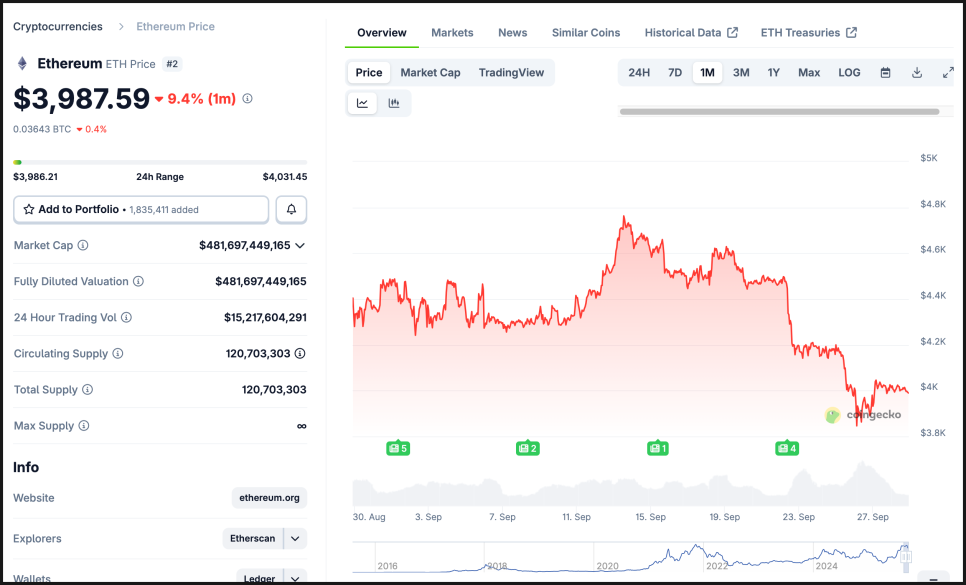Click the 24h Range progress bar
Screen dimensions: 966x585
(x=160, y=163)
